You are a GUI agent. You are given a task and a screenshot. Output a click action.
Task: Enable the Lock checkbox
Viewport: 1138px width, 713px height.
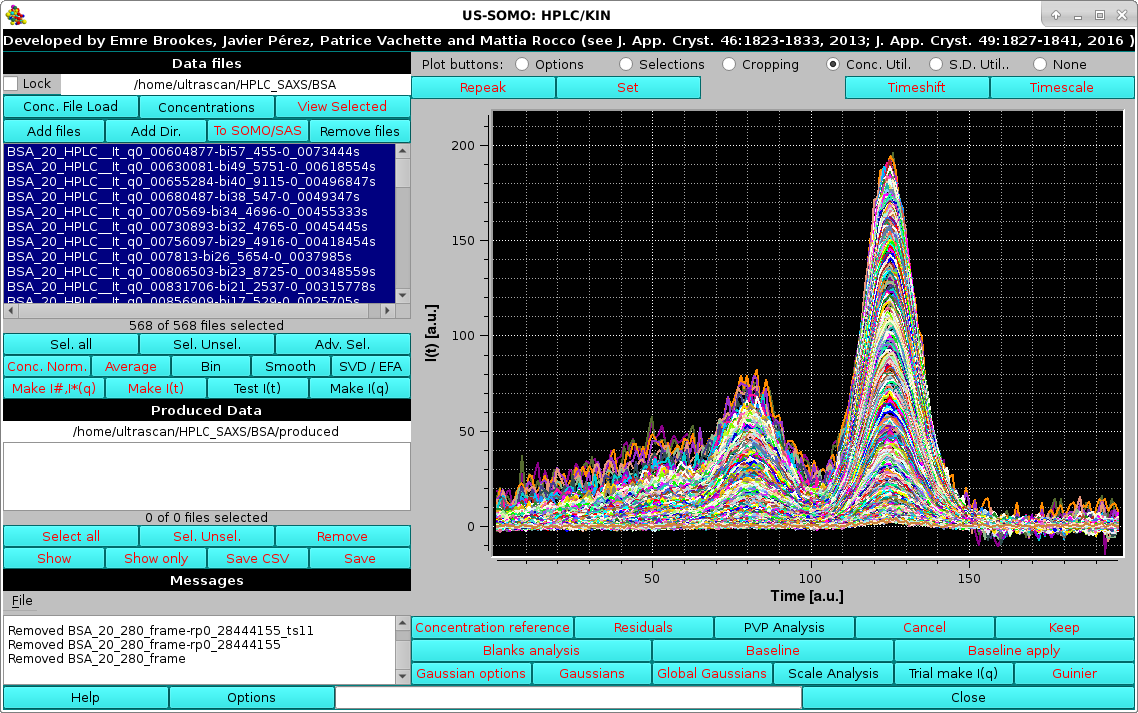pyautogui.click(x=10, y=83)
